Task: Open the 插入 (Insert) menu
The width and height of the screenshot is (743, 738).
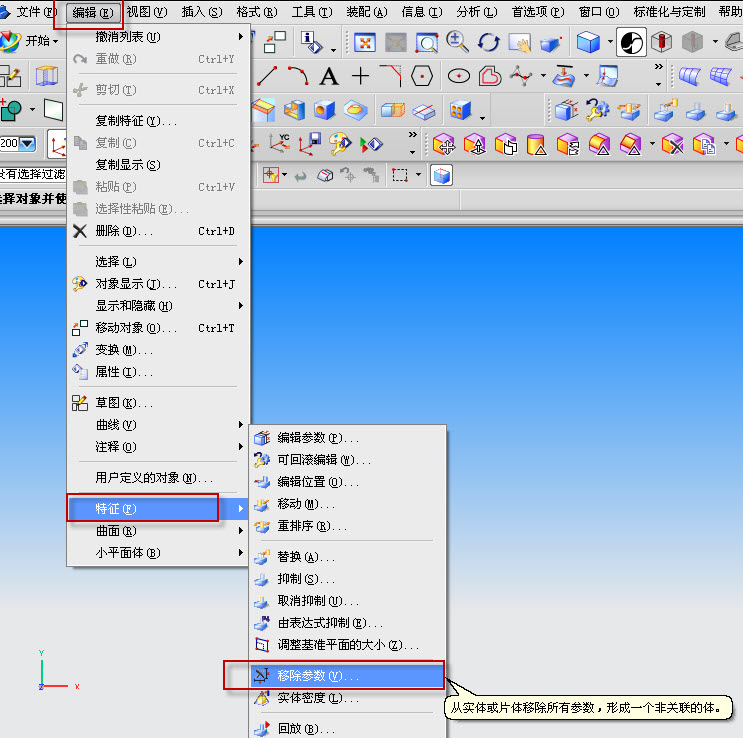Action: click(202, 12)
